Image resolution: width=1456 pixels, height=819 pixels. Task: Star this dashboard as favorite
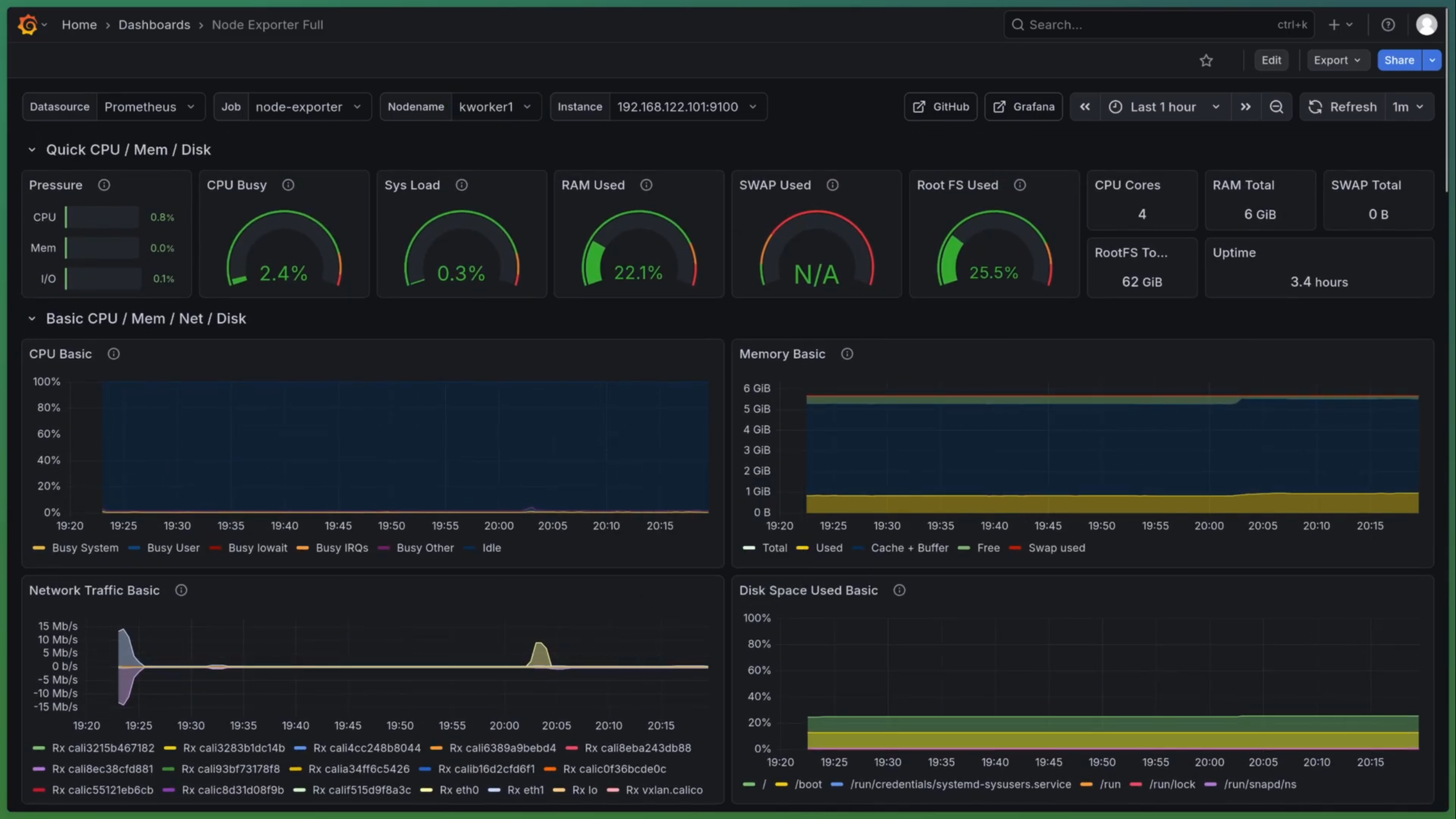[x=1206, y=60]
